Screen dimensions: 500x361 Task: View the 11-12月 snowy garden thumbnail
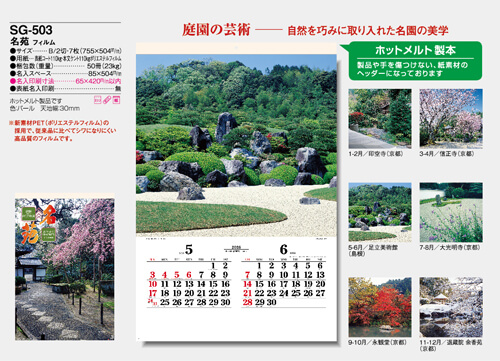(451, 307)
